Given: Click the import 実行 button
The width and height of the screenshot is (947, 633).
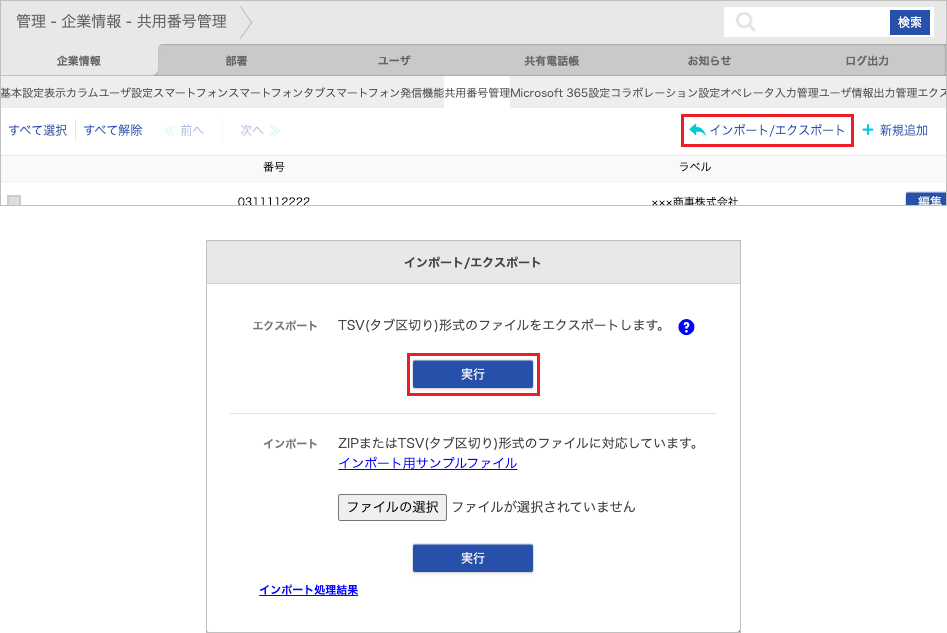Looking at the screenshot, I should tap(473, 558).
